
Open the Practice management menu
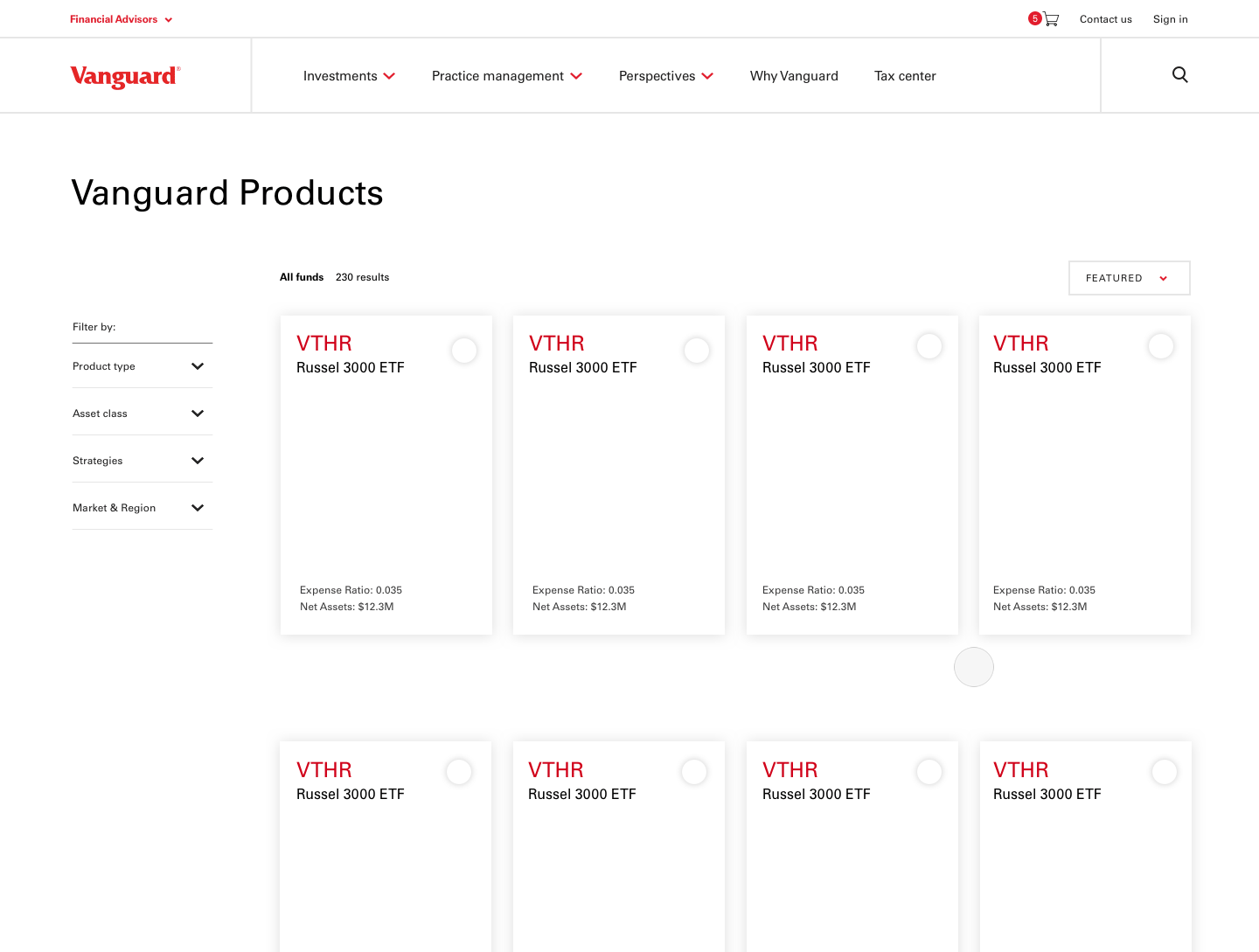[507, 76]
